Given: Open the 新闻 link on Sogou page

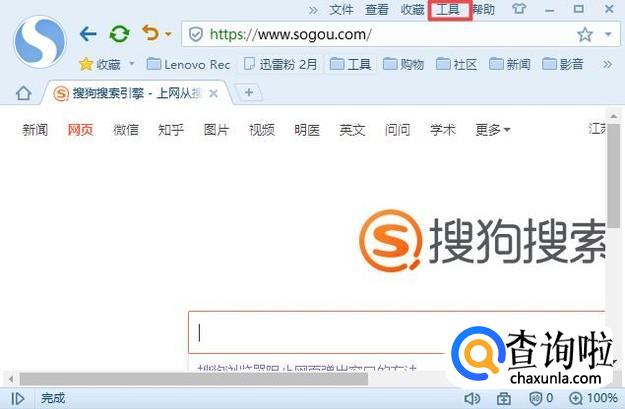Looking at the screenshot, I should click(35, 130).
